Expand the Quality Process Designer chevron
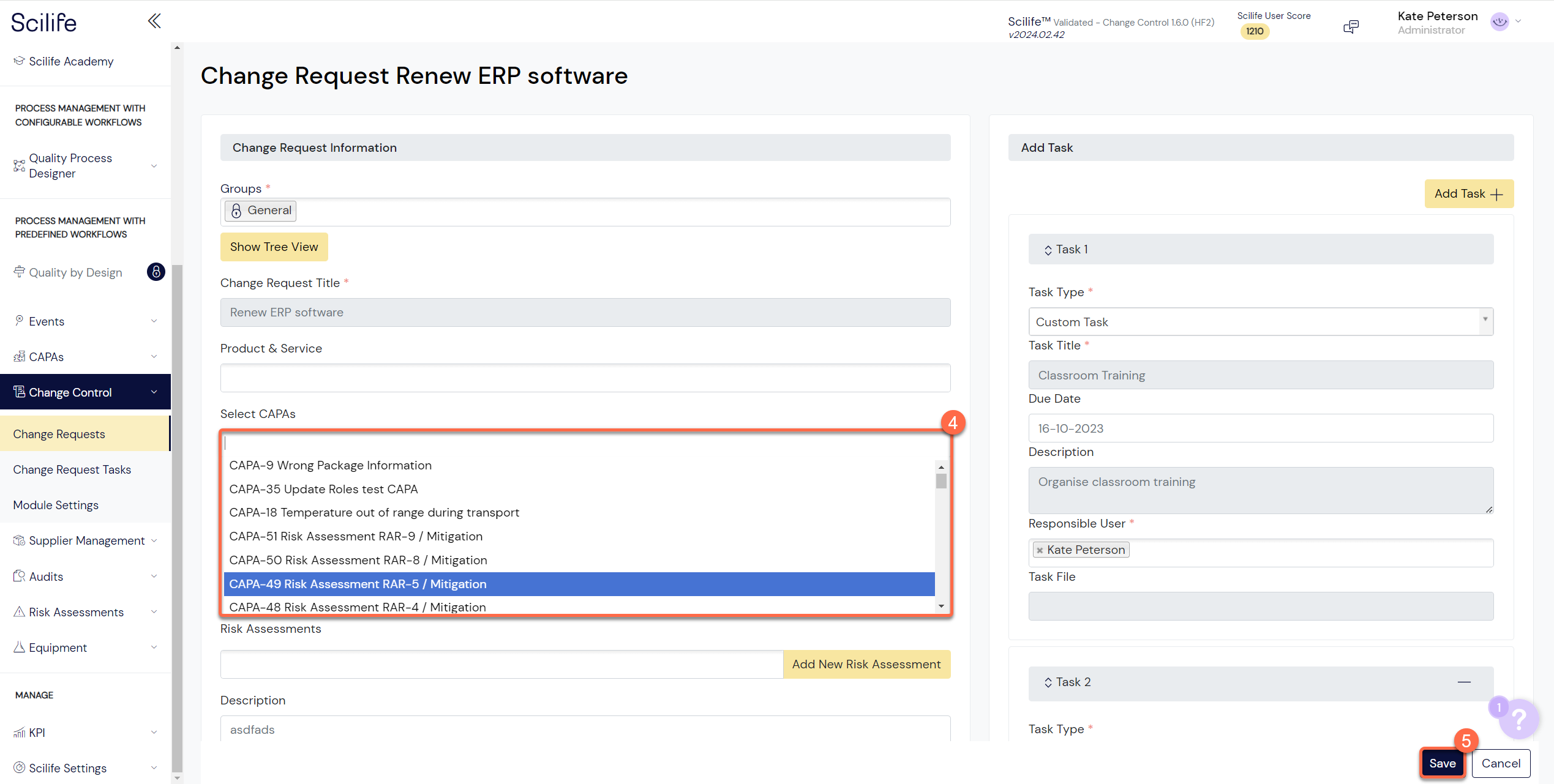Viewport: 1554px width, 784px height. pos(154,165)
